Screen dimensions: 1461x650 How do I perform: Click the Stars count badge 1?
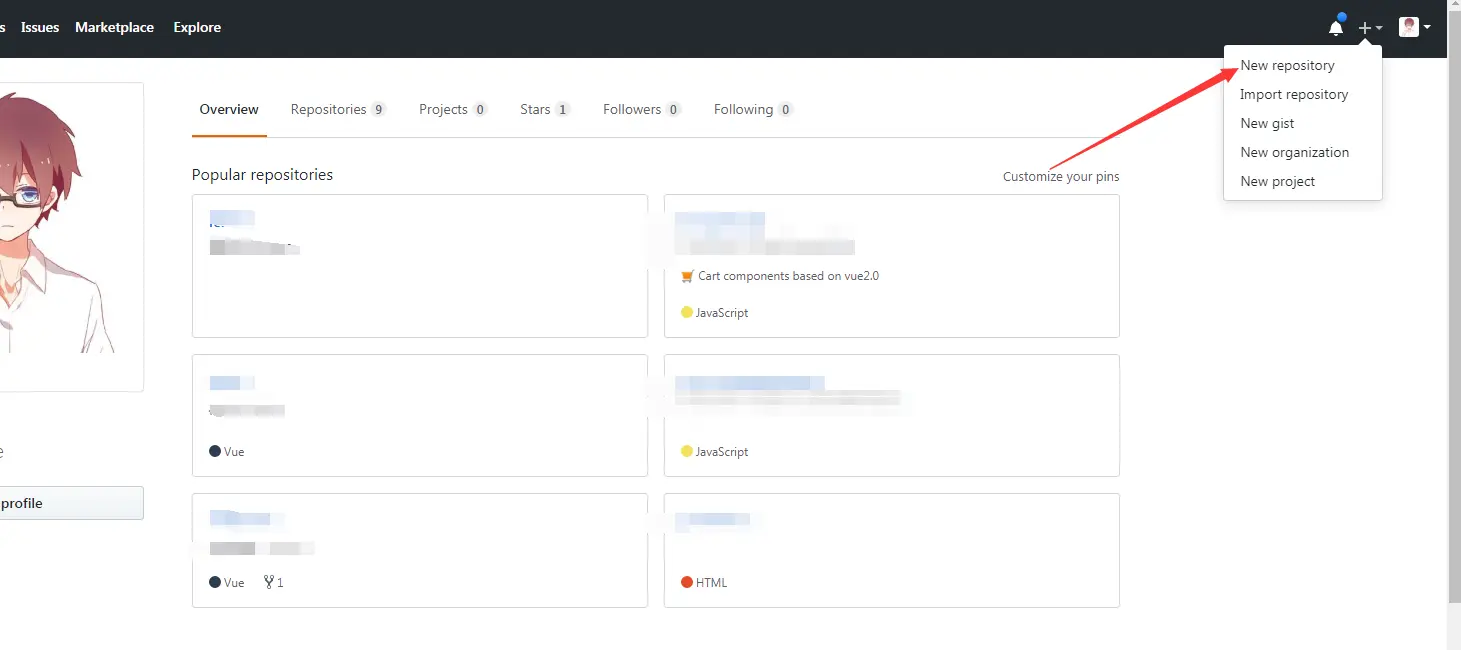(x=563, y=110)
